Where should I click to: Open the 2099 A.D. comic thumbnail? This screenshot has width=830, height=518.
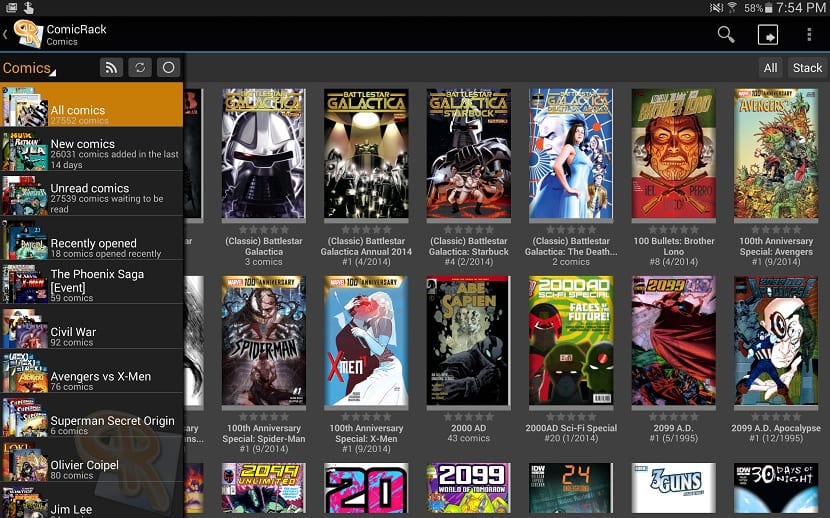pos(672,341)
